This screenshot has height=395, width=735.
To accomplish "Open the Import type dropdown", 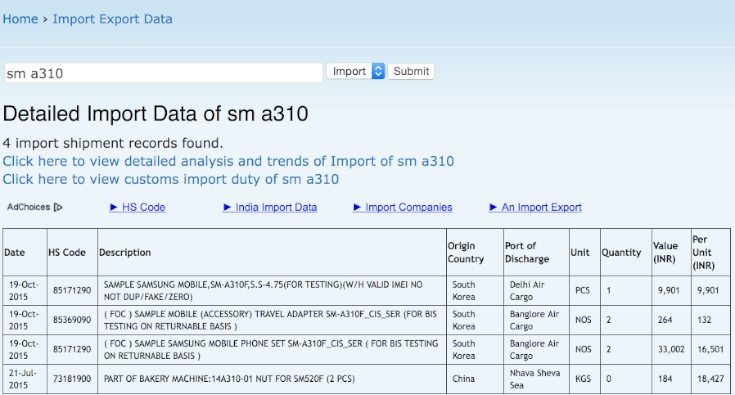I will coord(356,71).
